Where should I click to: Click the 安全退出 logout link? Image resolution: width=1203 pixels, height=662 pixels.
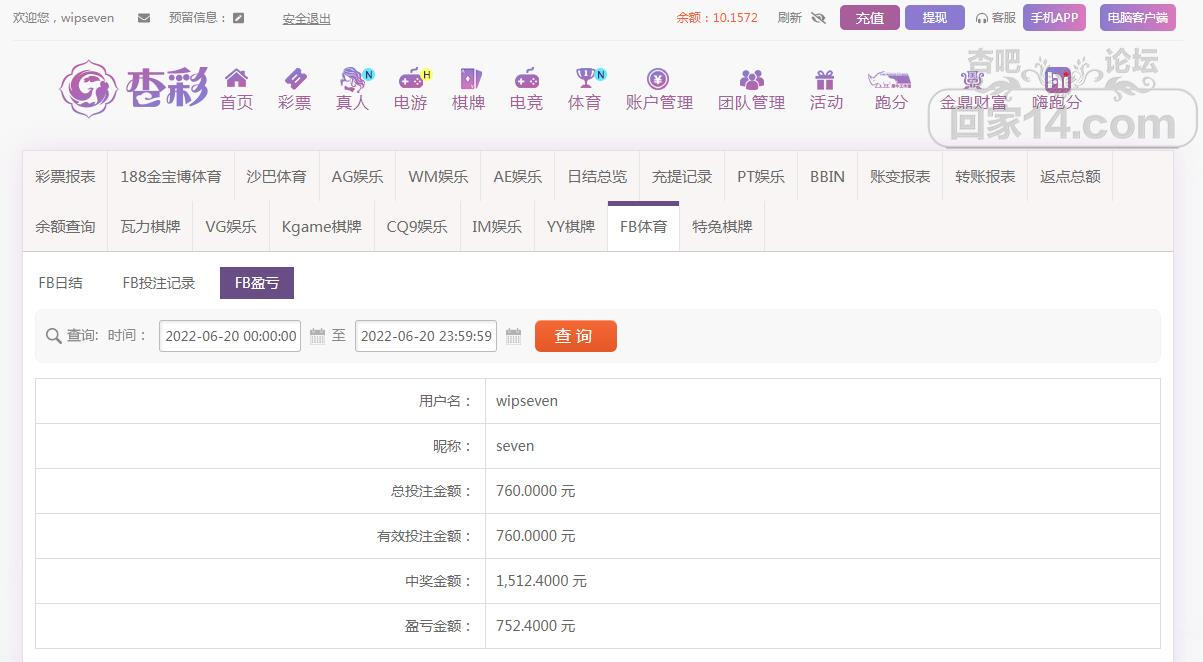[306, 18]
